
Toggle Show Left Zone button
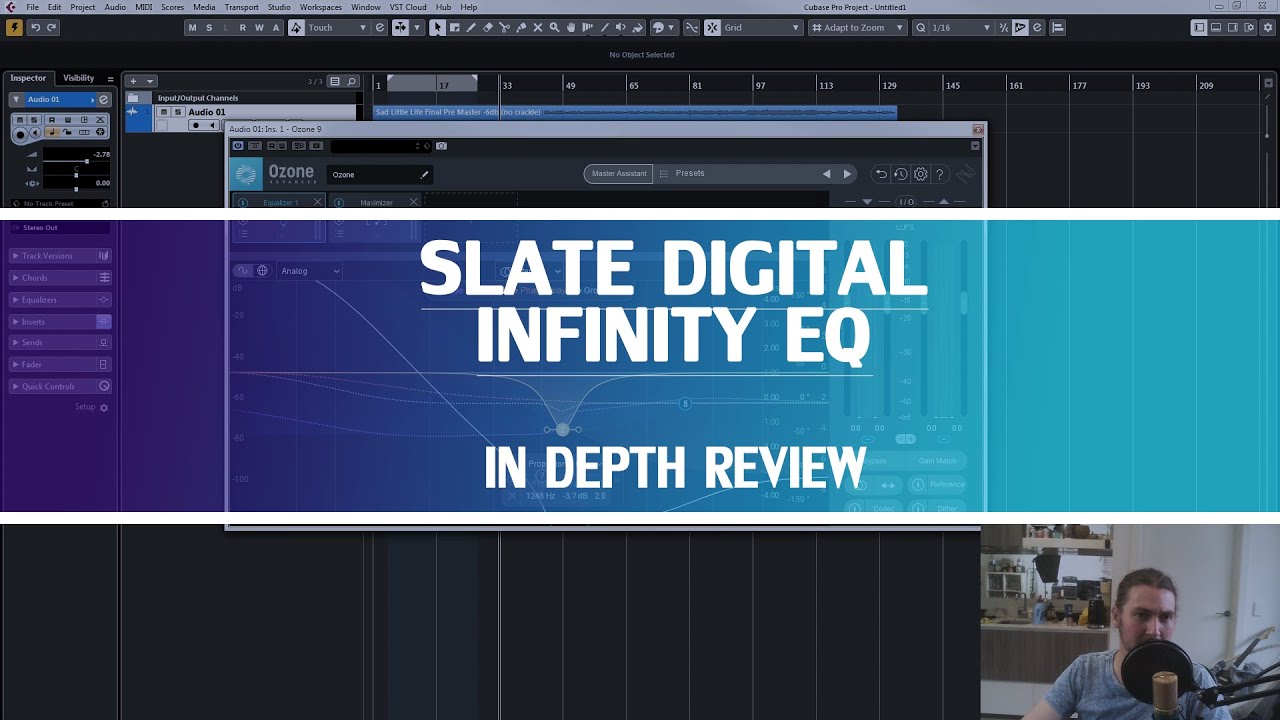[x=1199, y=27]
